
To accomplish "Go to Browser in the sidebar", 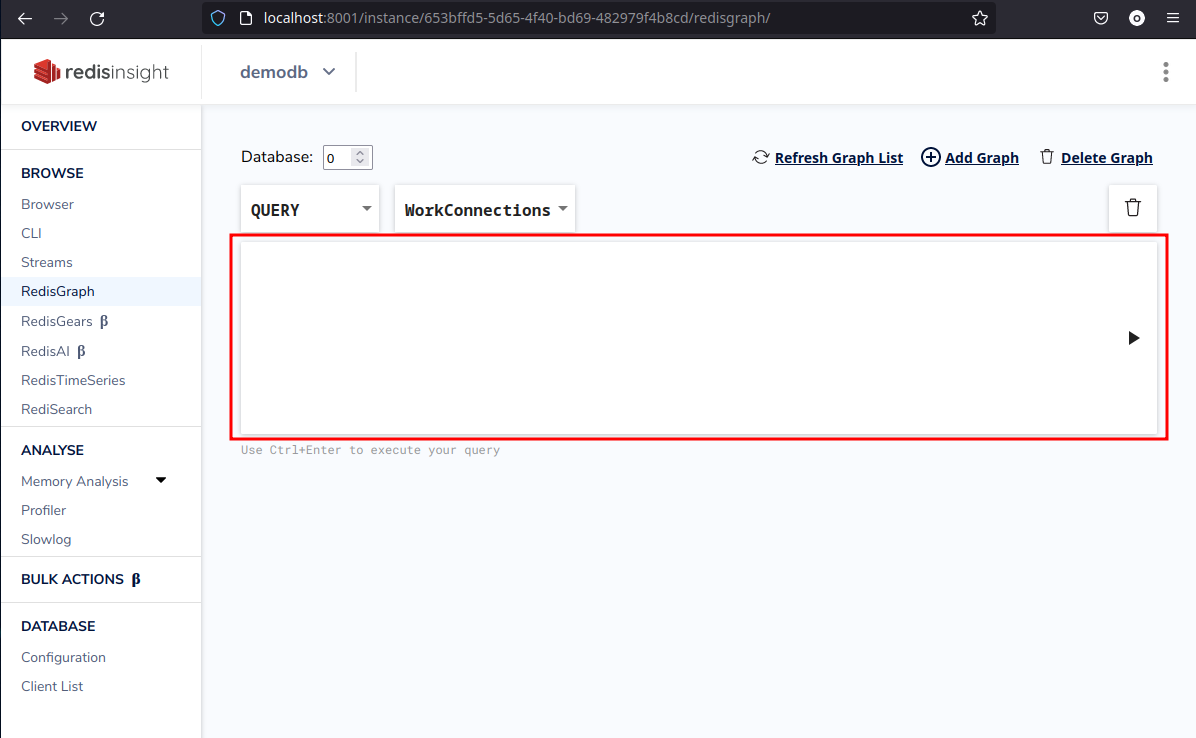I will [47, 204].
